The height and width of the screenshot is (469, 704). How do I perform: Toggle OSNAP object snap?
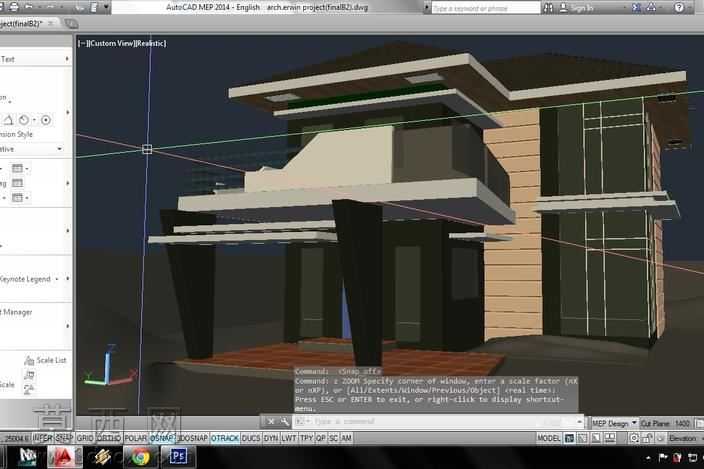click(163, 438)
